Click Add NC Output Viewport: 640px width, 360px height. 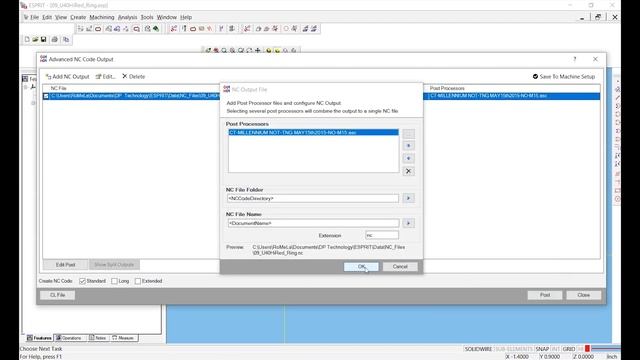(x=67, y=77)
